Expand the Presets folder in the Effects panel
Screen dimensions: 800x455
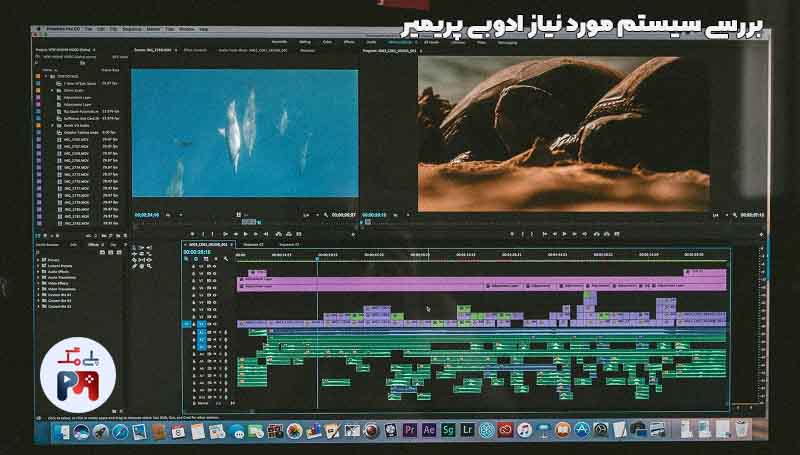coord(38,260)
